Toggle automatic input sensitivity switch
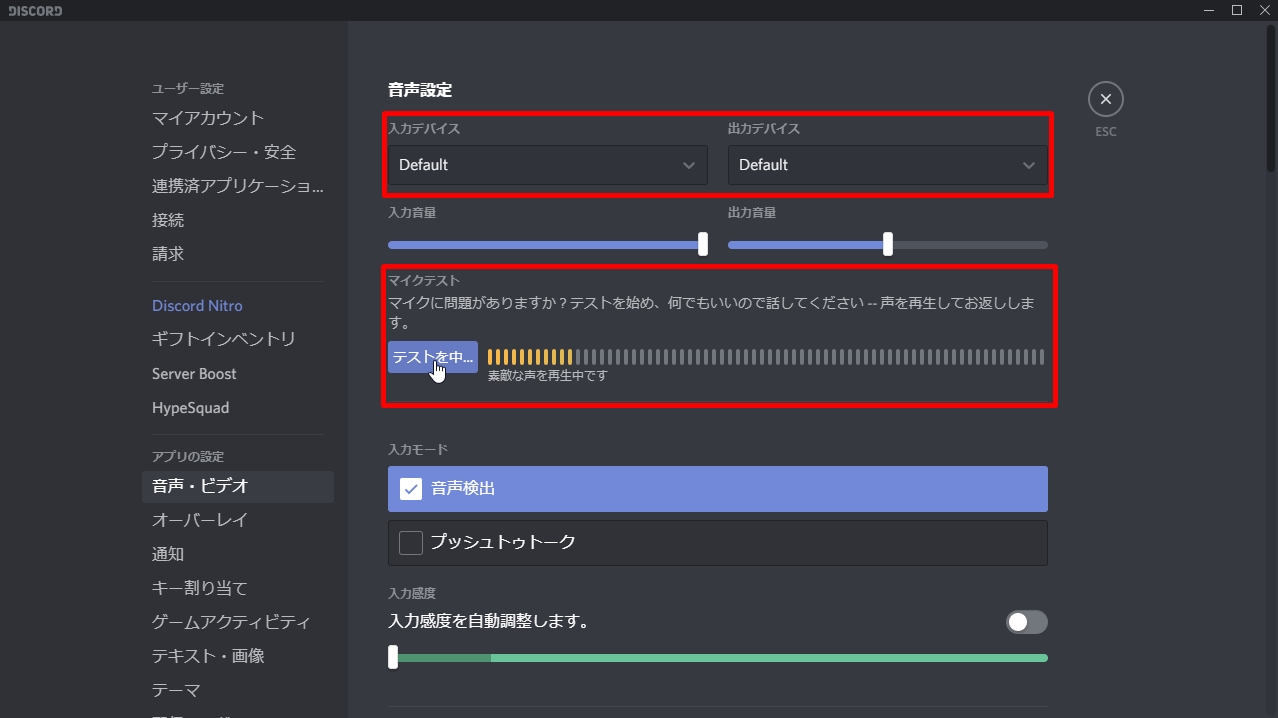Screen dimensions: 1278x718 pos(1026,622)
